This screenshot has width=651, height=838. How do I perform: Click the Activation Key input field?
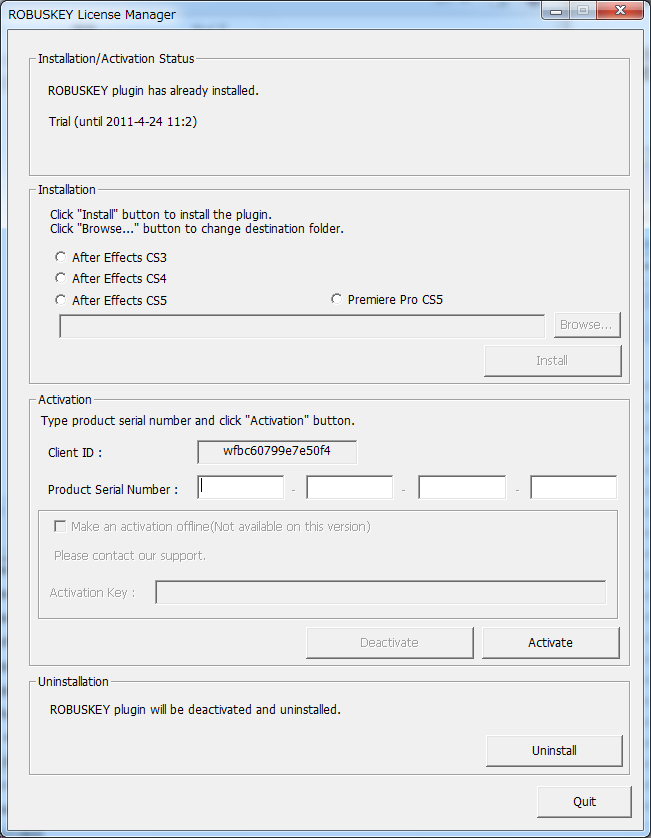tap(381, 592)
